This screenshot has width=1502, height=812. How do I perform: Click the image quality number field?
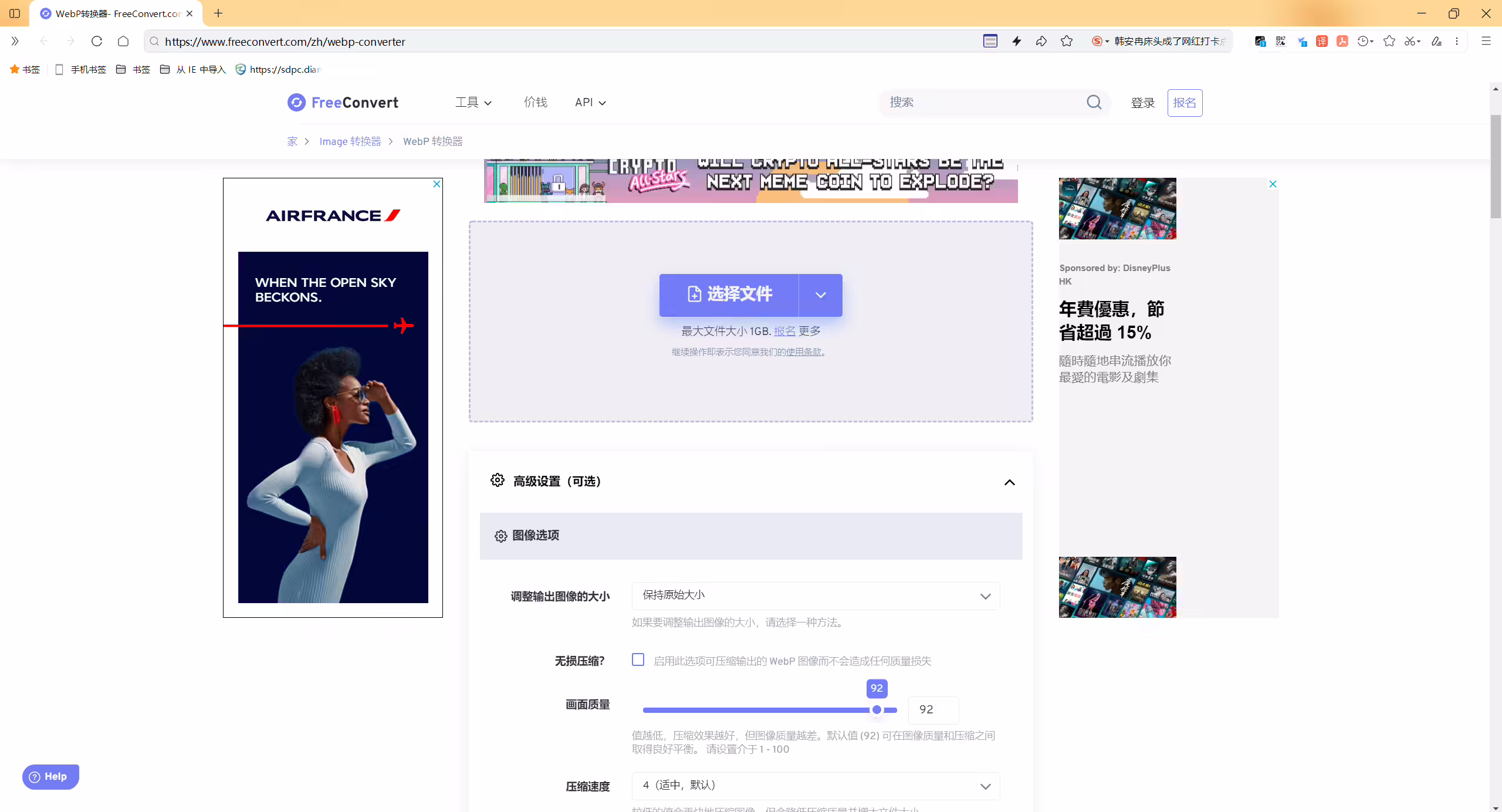[933, 710]
